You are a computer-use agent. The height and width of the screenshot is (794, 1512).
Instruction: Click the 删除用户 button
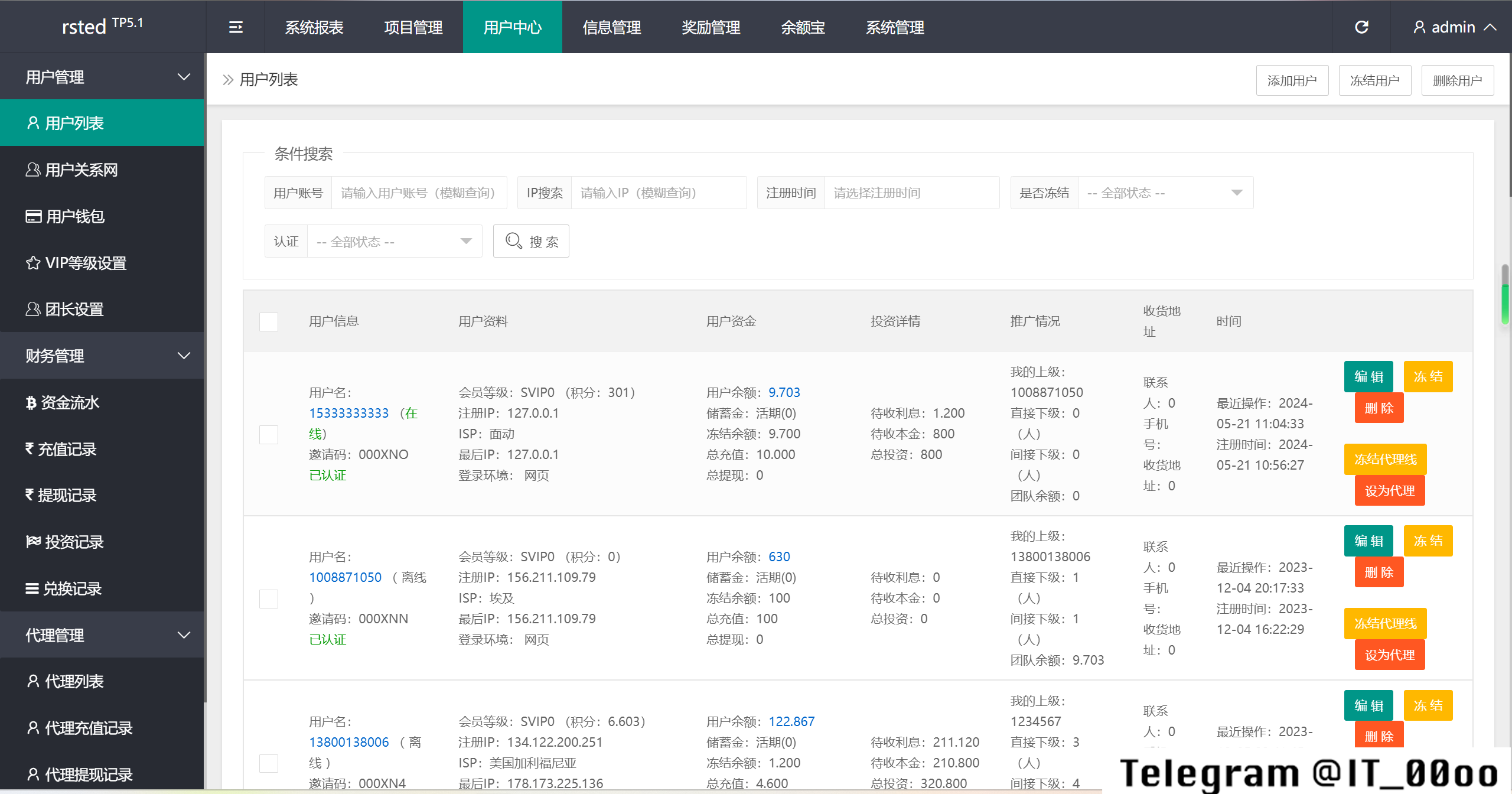[x=1458, y=80]
